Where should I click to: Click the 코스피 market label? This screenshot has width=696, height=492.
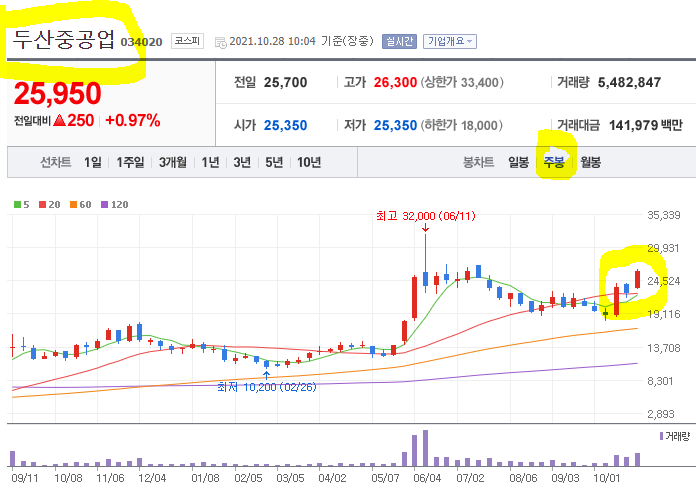tap(187, 41)
